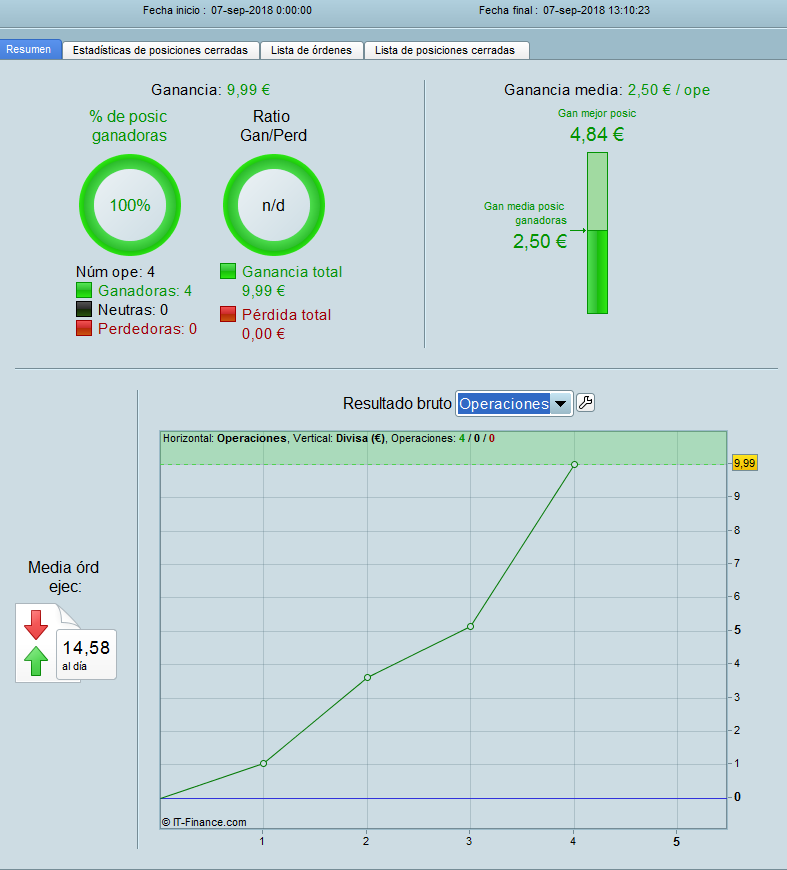787x870 pixels.
Task: Click the wrench settings icon beside Operaciones
Action: click(586, 402)
